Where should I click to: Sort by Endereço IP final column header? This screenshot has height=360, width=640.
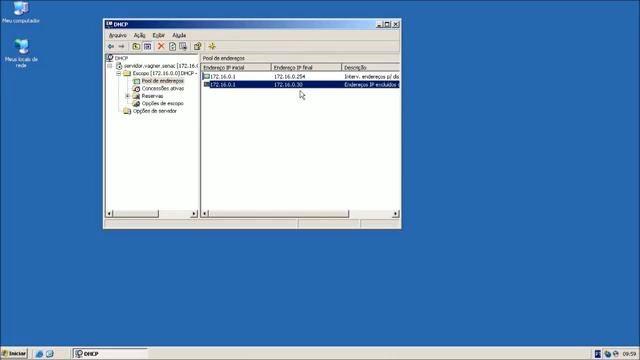306,67
